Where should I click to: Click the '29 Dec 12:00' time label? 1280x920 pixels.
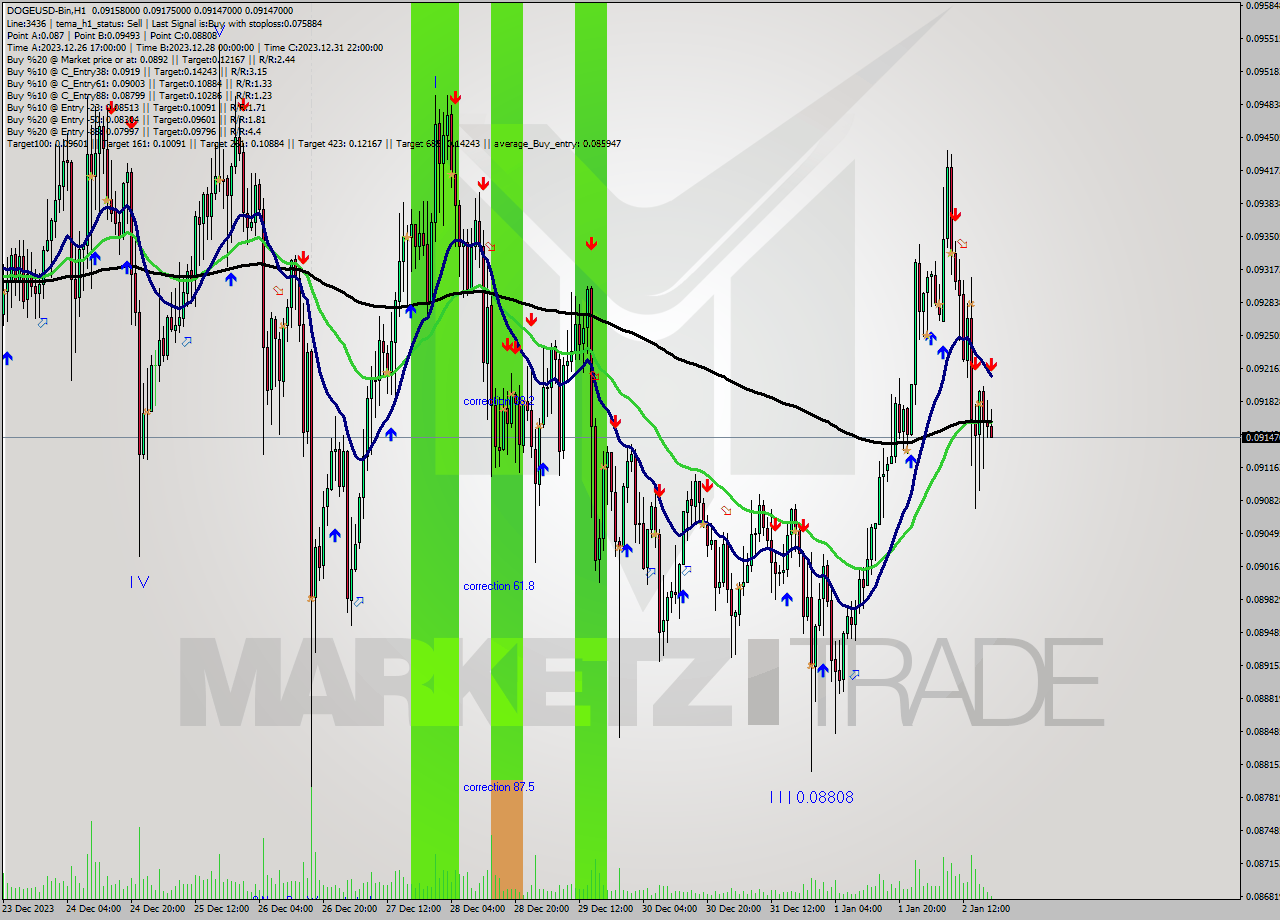[x=605, y=909]
